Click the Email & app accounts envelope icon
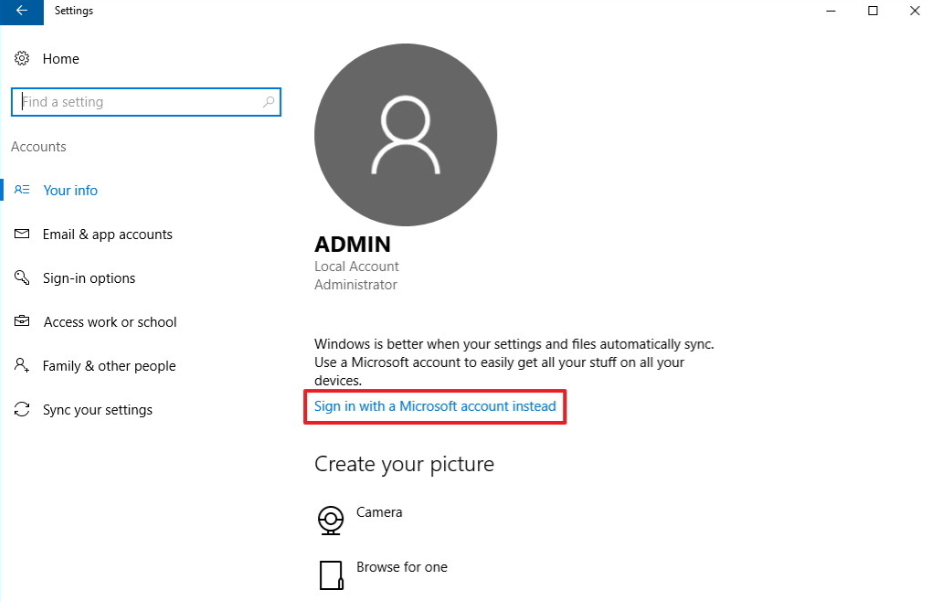 [22, 234]
